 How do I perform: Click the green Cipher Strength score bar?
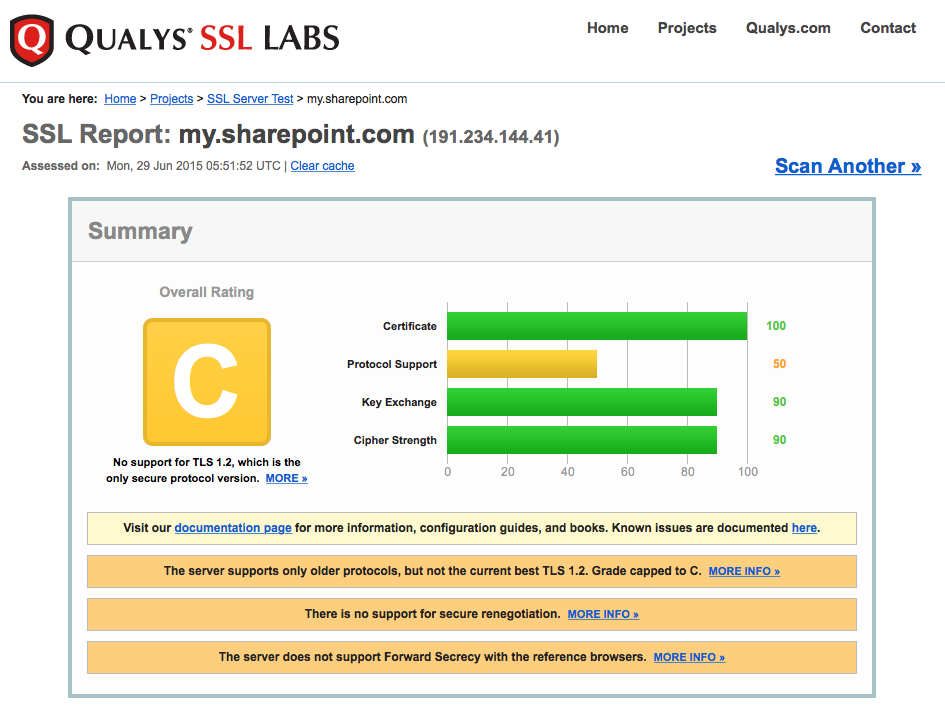(582, 440)
